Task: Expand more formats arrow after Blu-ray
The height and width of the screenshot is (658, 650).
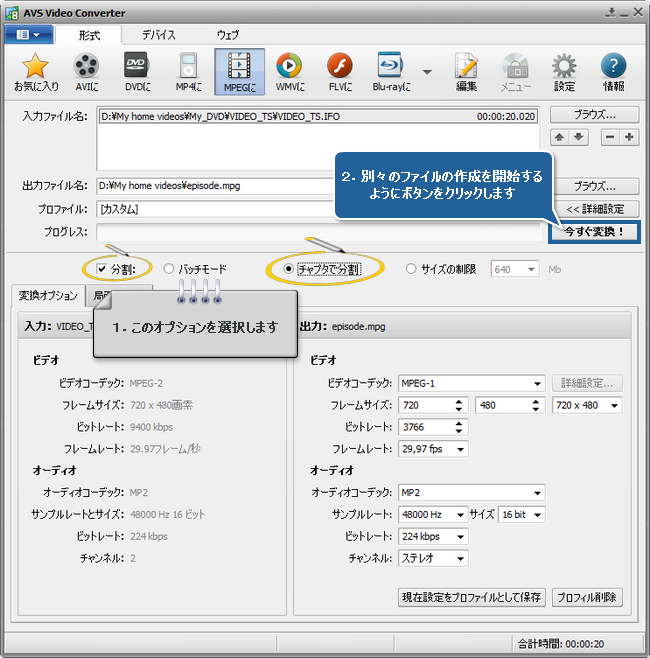Action: 427,72
